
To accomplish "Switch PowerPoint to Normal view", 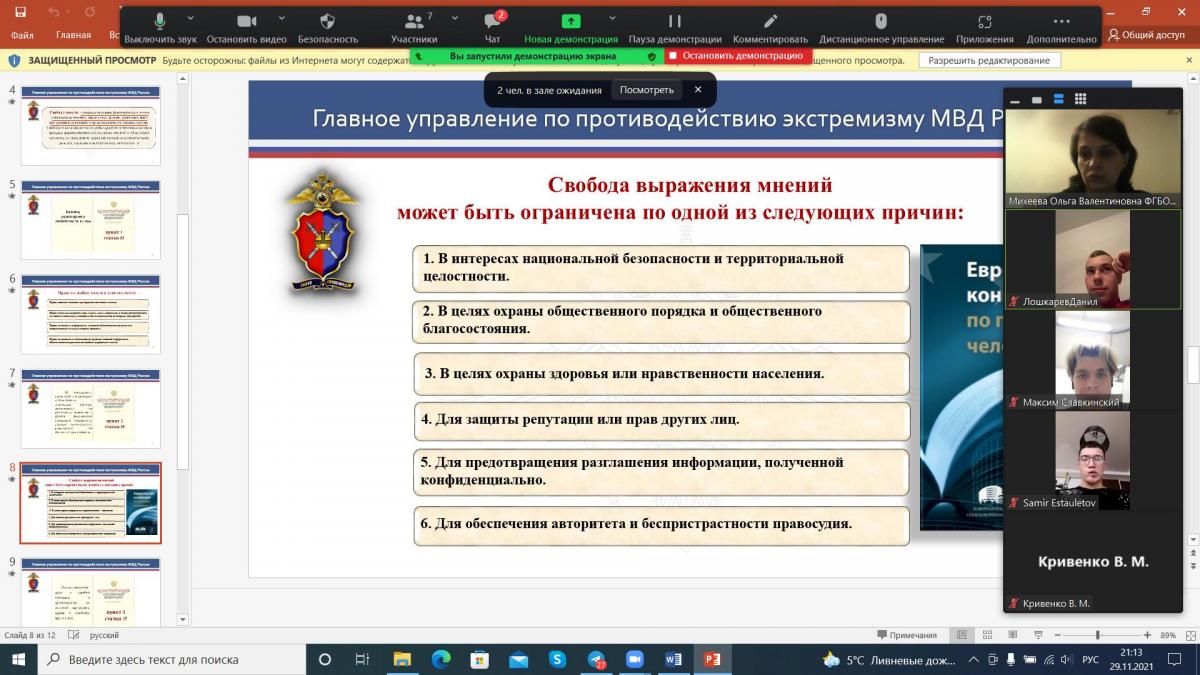I will click(x=961, y=635).
